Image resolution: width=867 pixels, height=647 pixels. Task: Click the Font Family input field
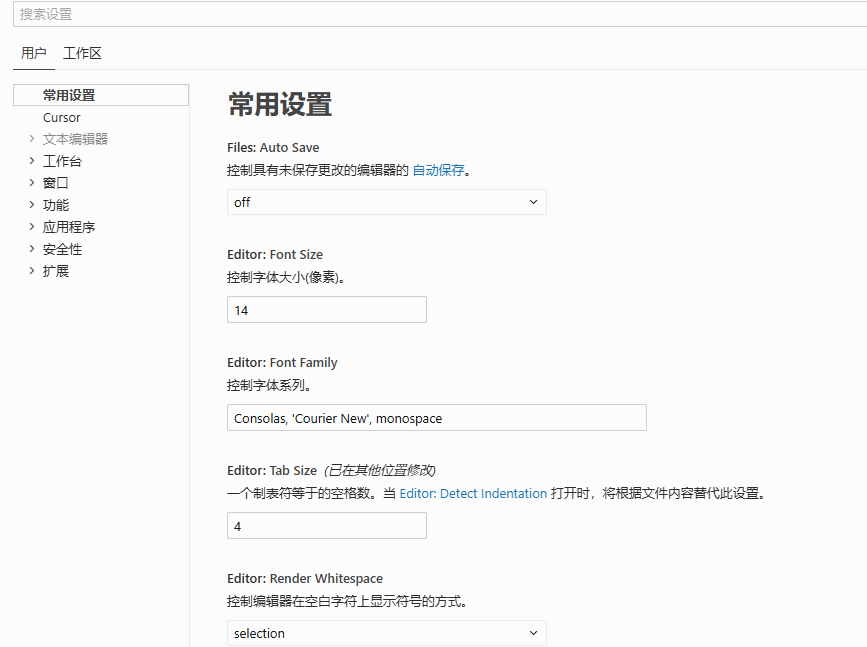[x=437, y=418]
